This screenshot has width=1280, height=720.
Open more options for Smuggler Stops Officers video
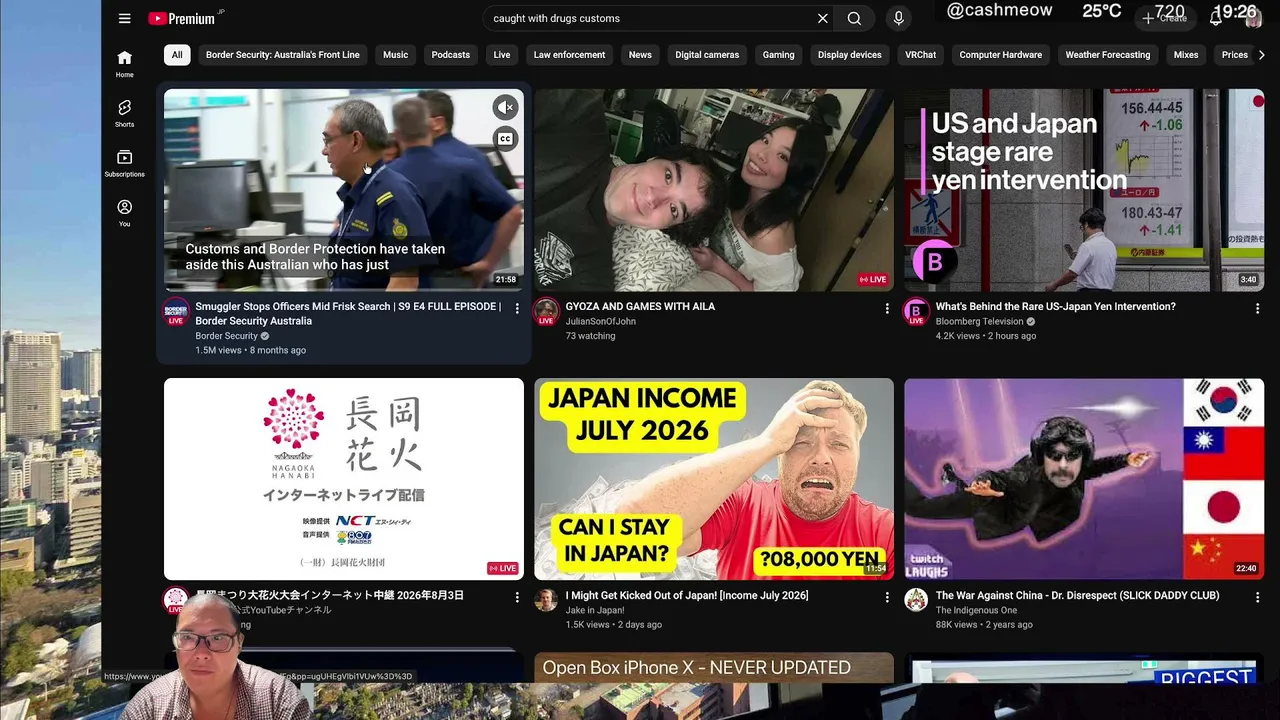point(517,309)
